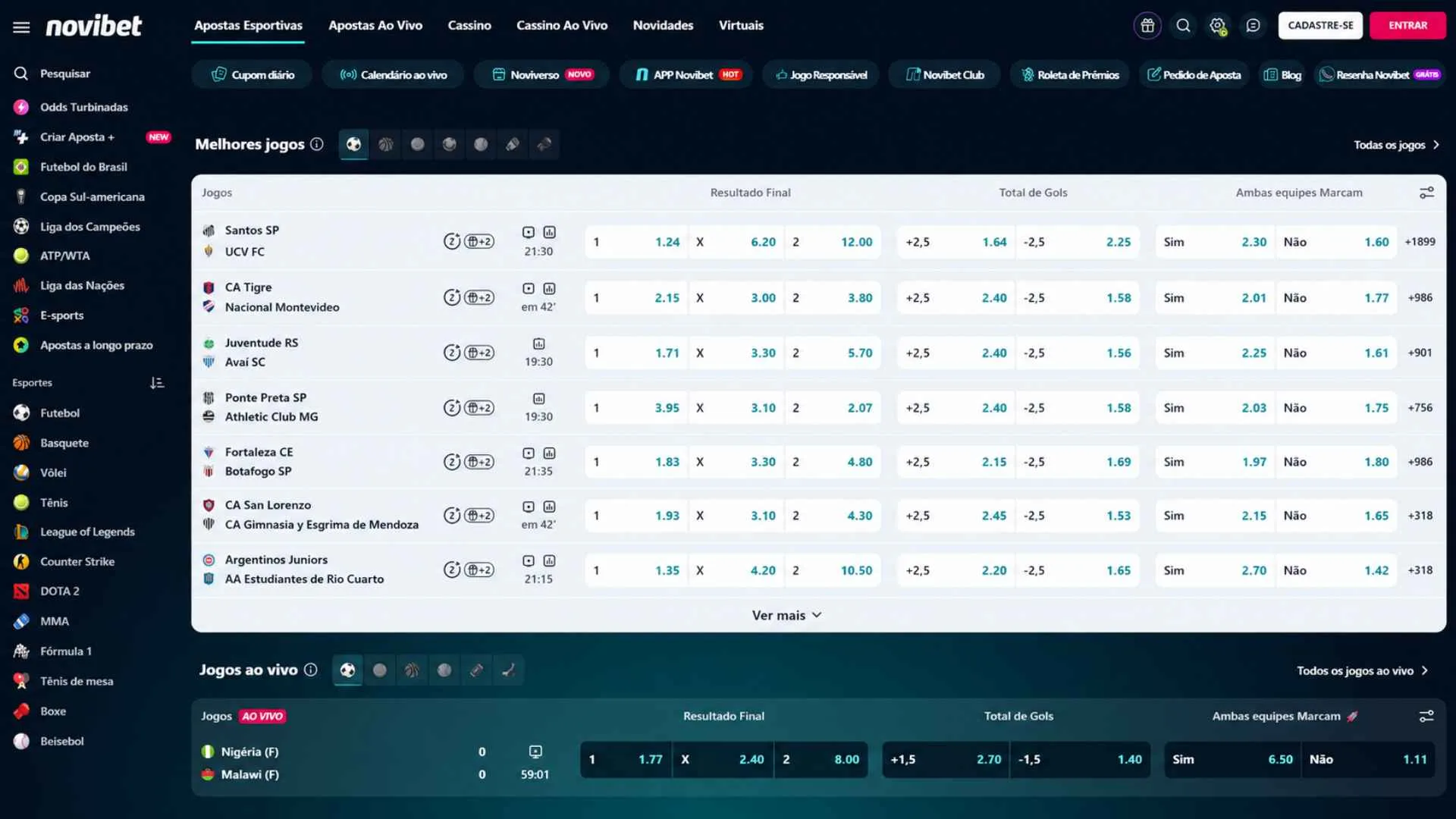
Task: Open the live chat support icon
Action: 1253,26
